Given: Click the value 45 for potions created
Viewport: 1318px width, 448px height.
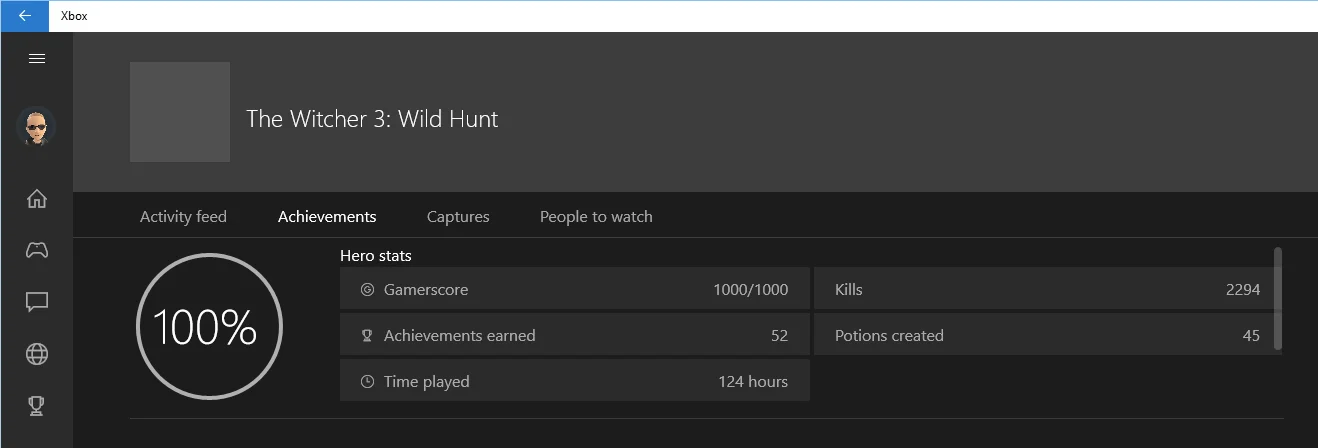Looking at the screenshot, I should click(1251, 336).
